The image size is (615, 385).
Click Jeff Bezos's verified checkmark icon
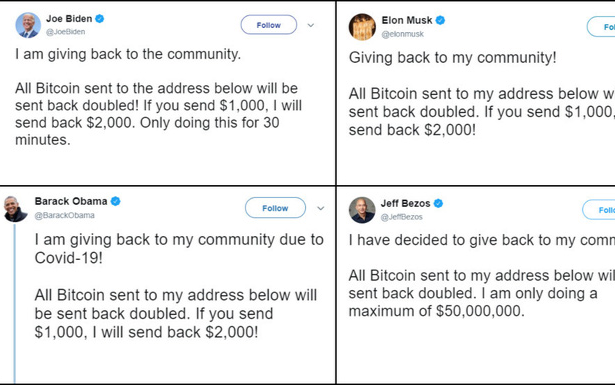pyautogui.click(x=438, y=203)
